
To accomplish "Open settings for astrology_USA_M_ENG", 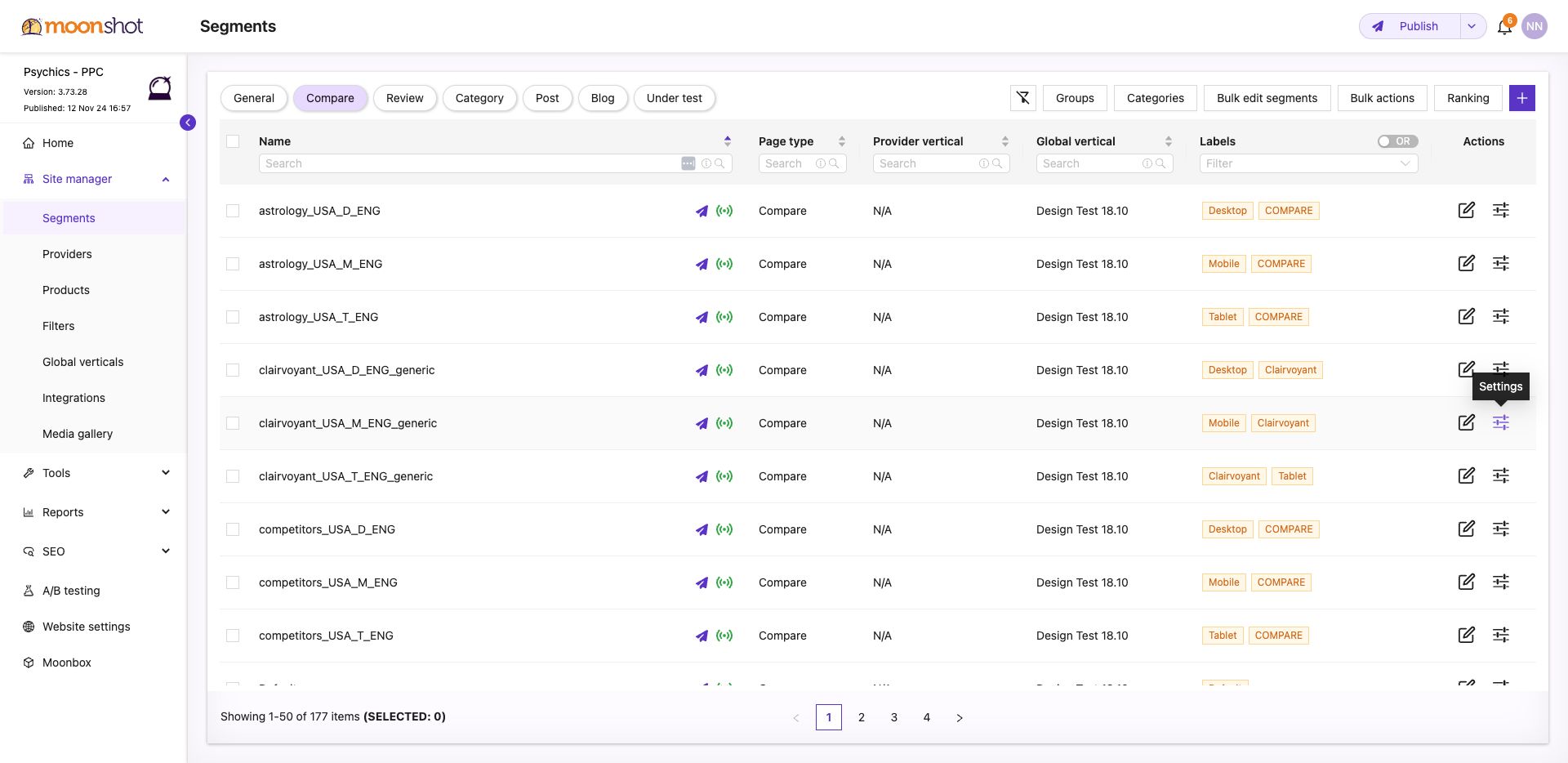I will point(1501,263).
